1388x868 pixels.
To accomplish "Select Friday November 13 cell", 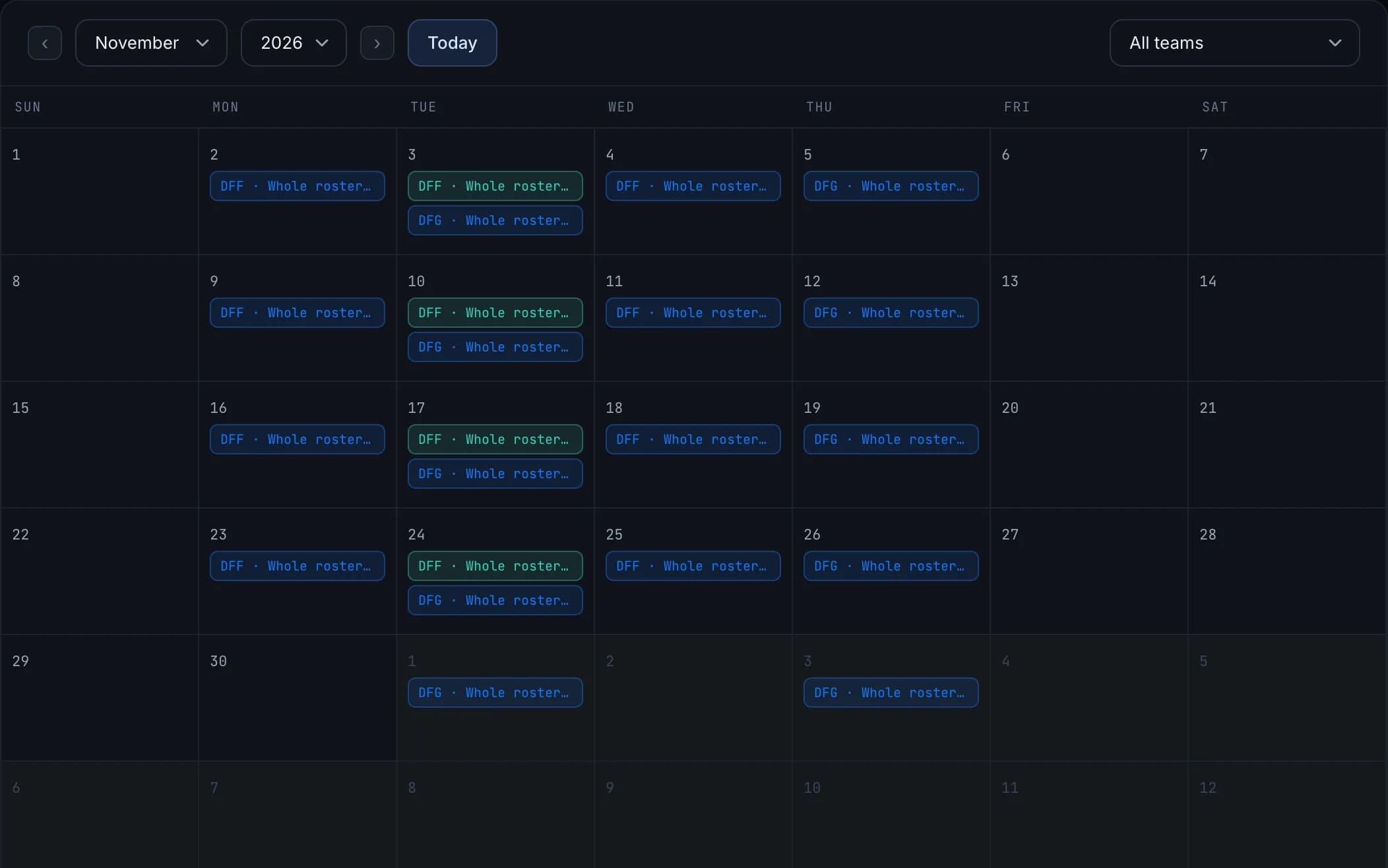I will tap(1089, 318).
